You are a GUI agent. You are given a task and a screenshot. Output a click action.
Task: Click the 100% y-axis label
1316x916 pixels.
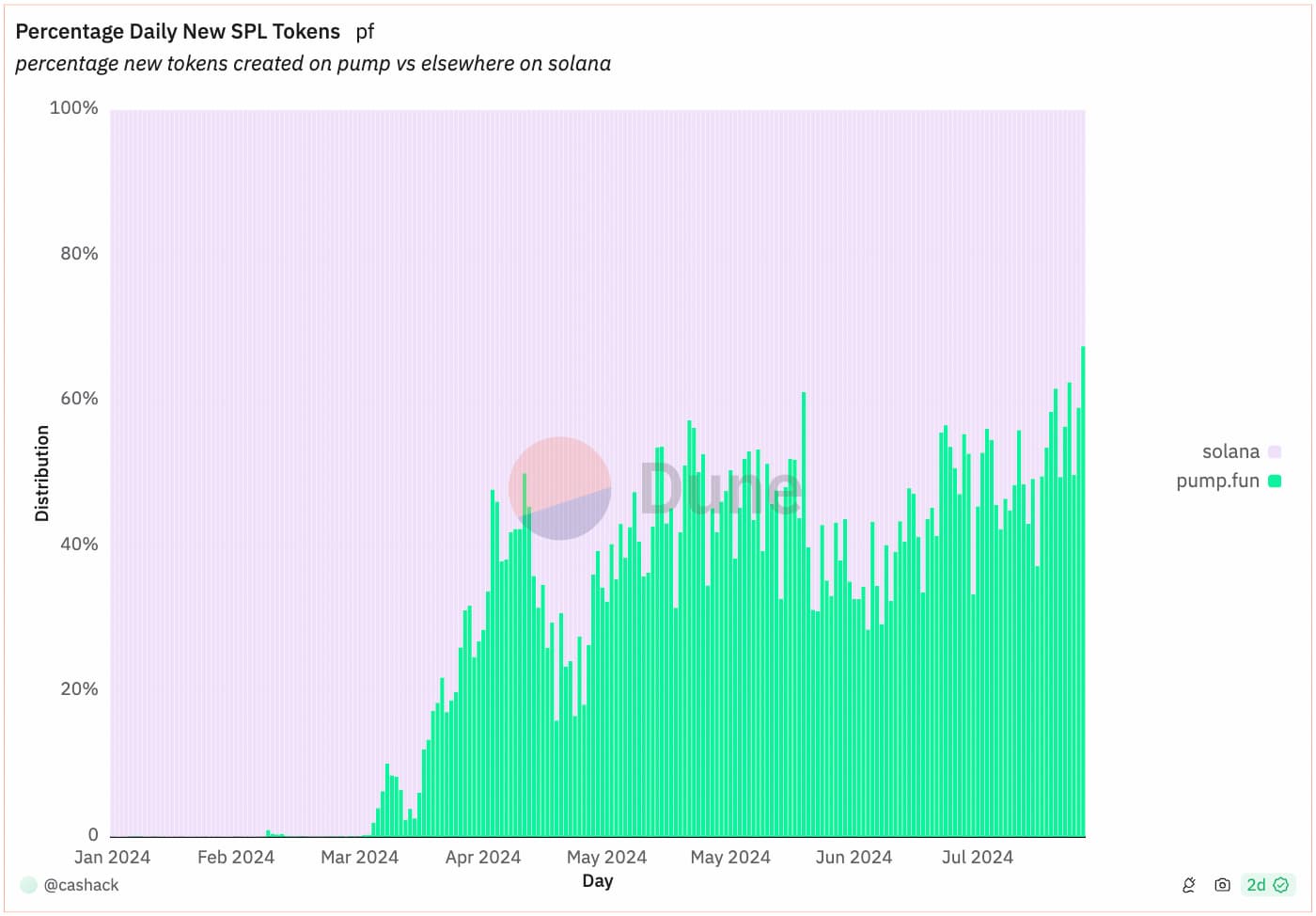point(73,108)
